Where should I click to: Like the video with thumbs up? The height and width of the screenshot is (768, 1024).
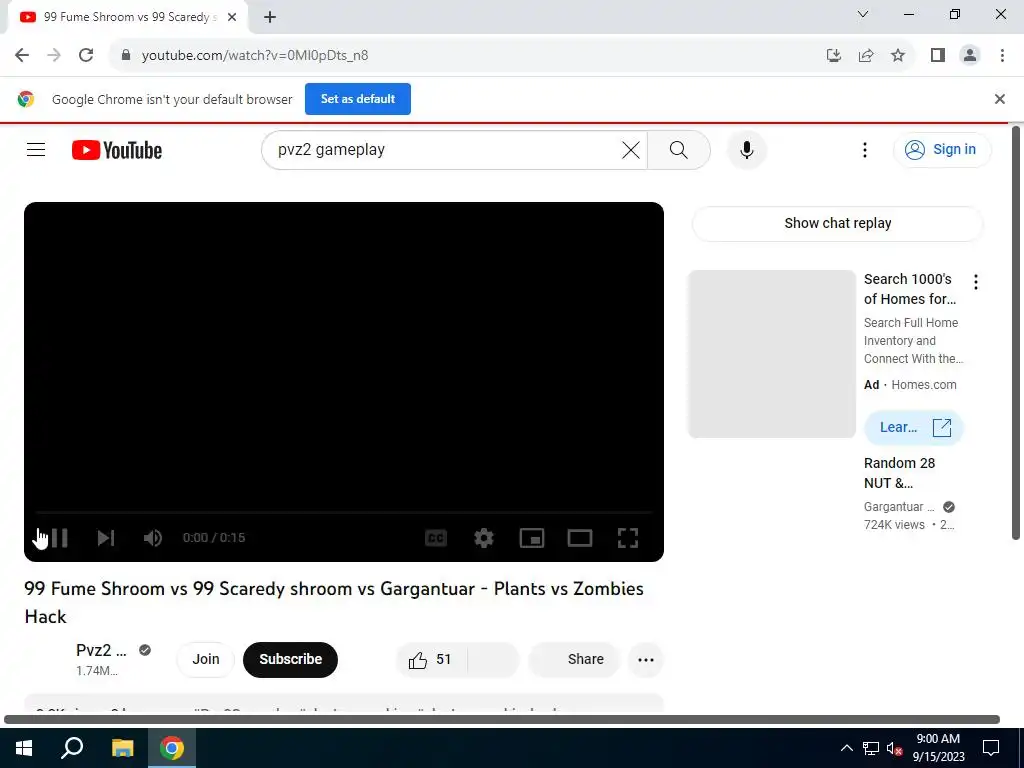(x=430, y=660)
